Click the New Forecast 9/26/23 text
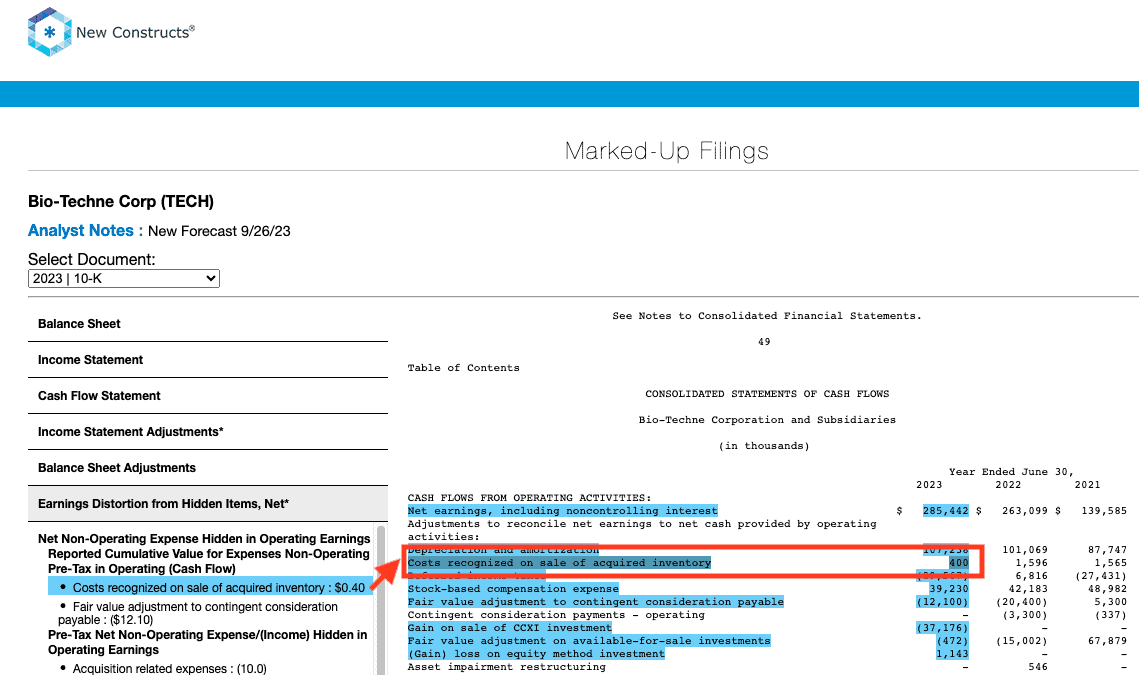Image resolution: width=1139 pixels, height=675 pixels. [x=219, y=231]
